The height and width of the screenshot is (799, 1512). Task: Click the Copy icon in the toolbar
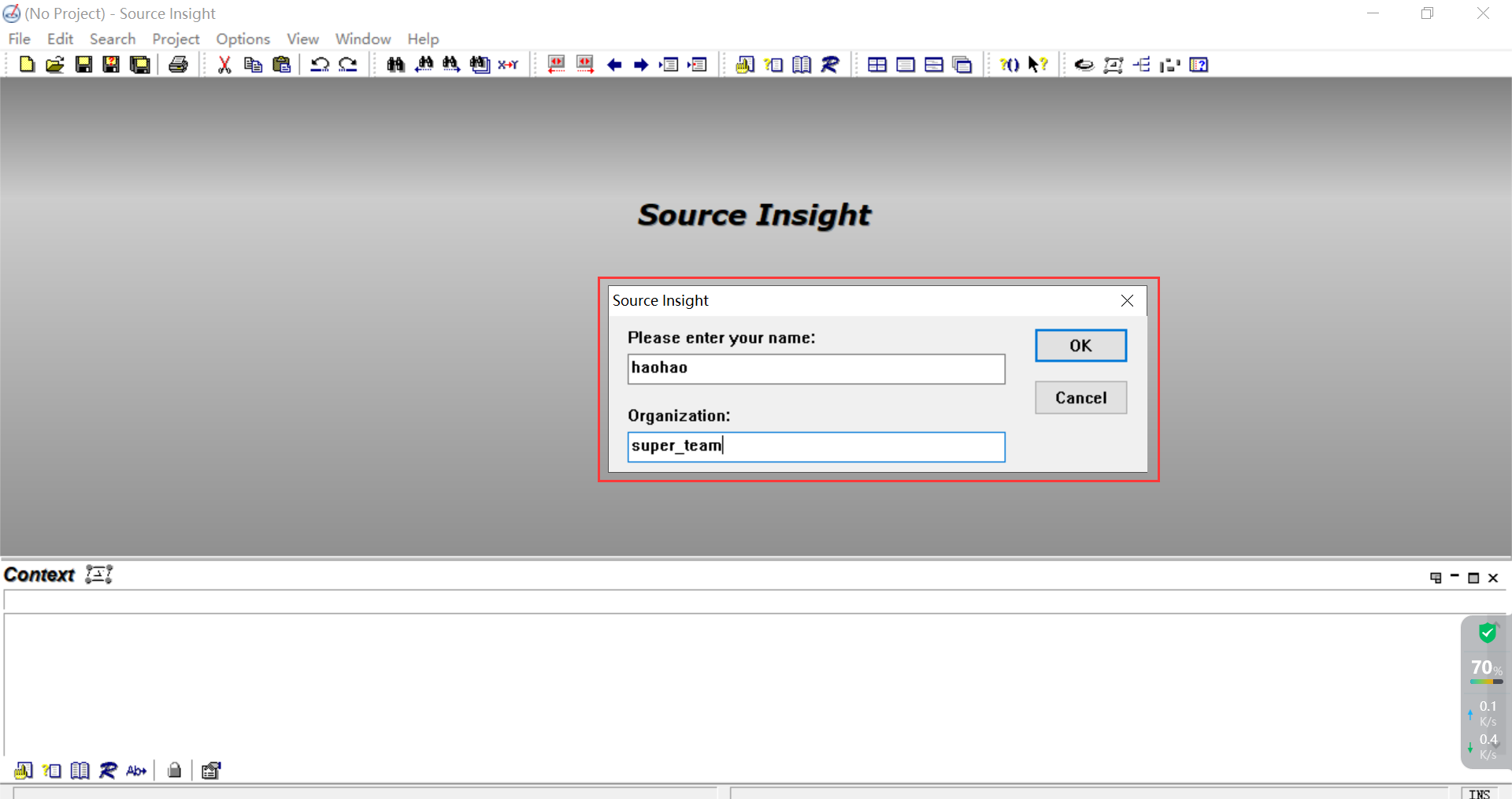253,65
